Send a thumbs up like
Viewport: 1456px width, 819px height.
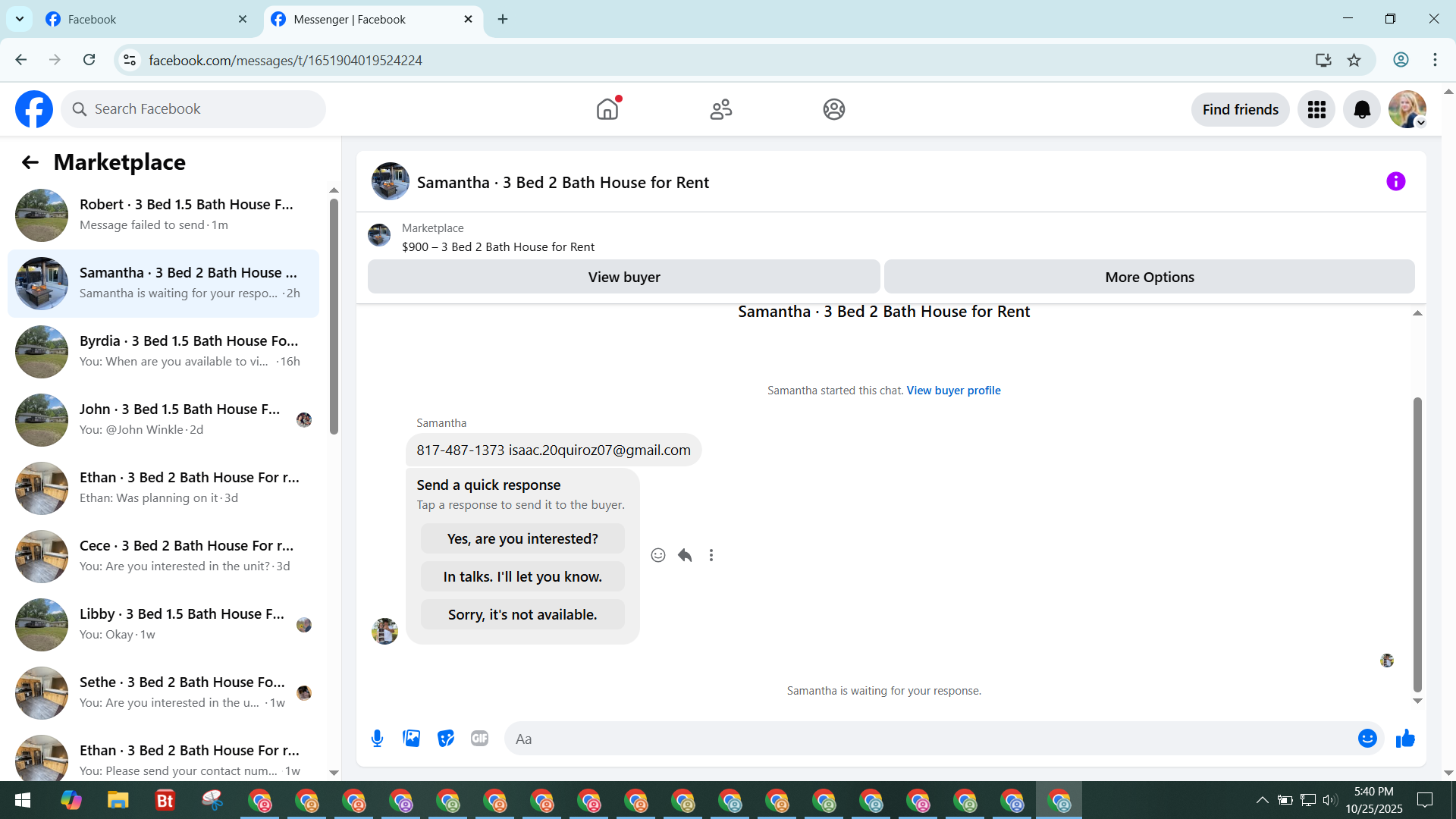pyautogui.click(x=1405, y=739)
